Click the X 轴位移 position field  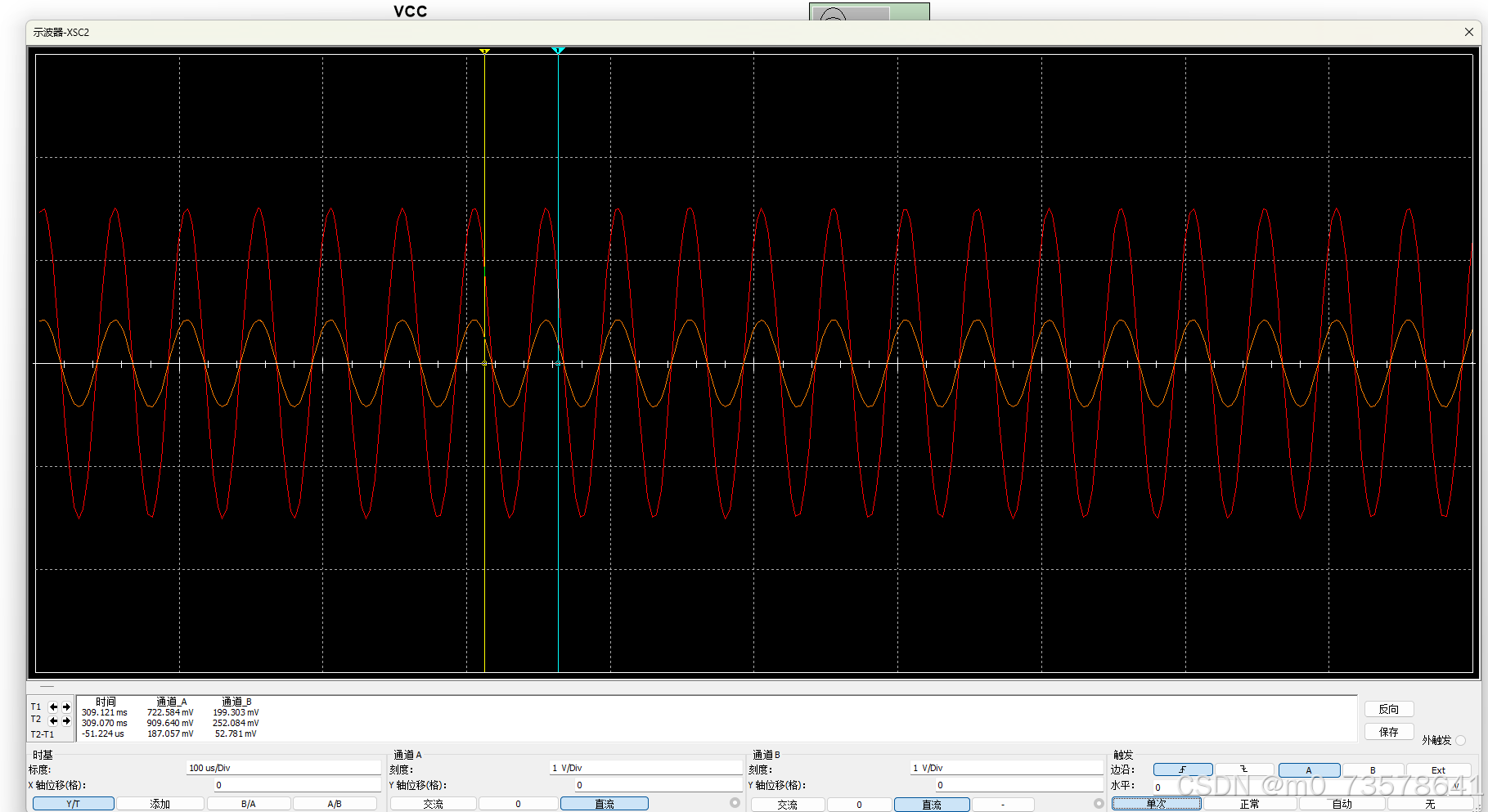point(297,785)
